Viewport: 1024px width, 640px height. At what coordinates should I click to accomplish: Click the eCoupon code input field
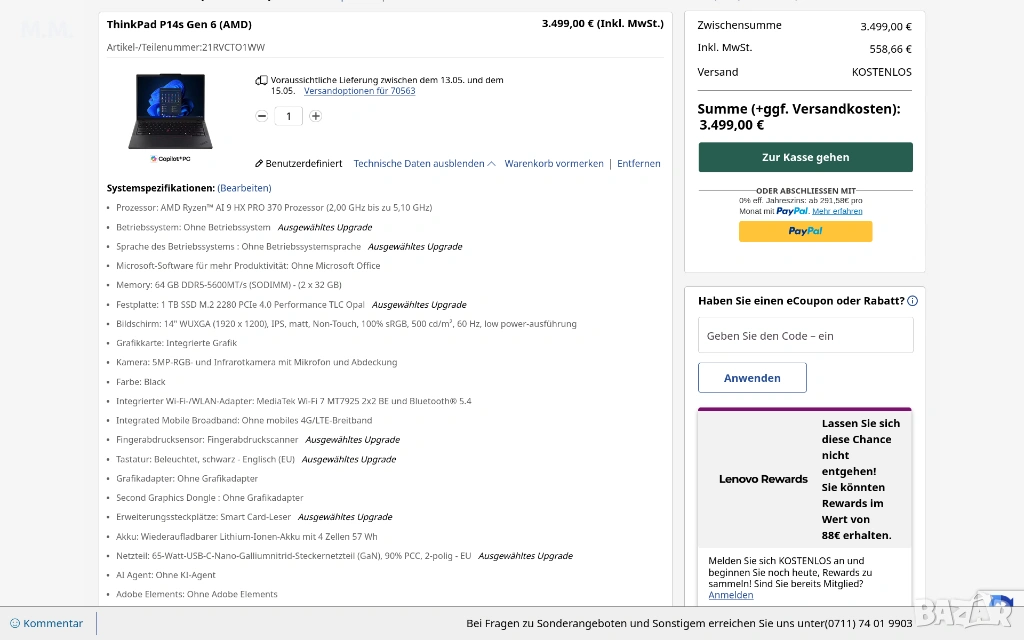805,336
